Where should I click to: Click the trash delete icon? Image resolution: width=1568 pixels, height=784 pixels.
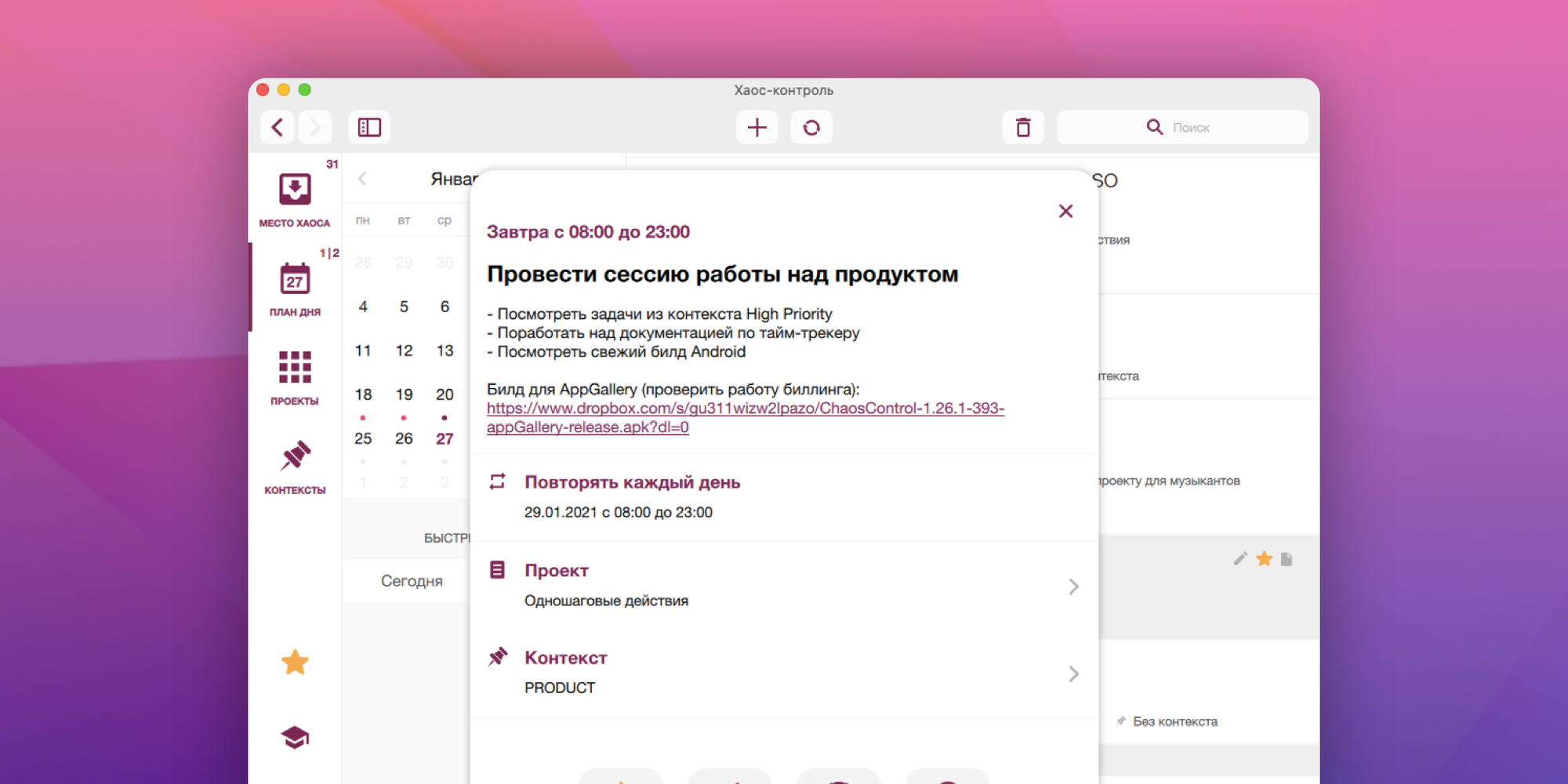click(1024, 127)
